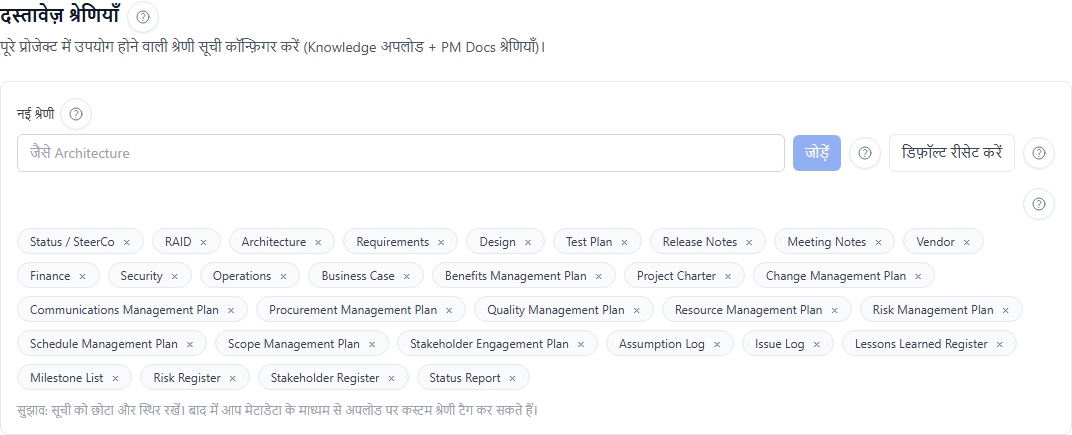Viewport: 1072px width, 435px height.
Task: Remove the Security category tag
Action: (175, 276)
